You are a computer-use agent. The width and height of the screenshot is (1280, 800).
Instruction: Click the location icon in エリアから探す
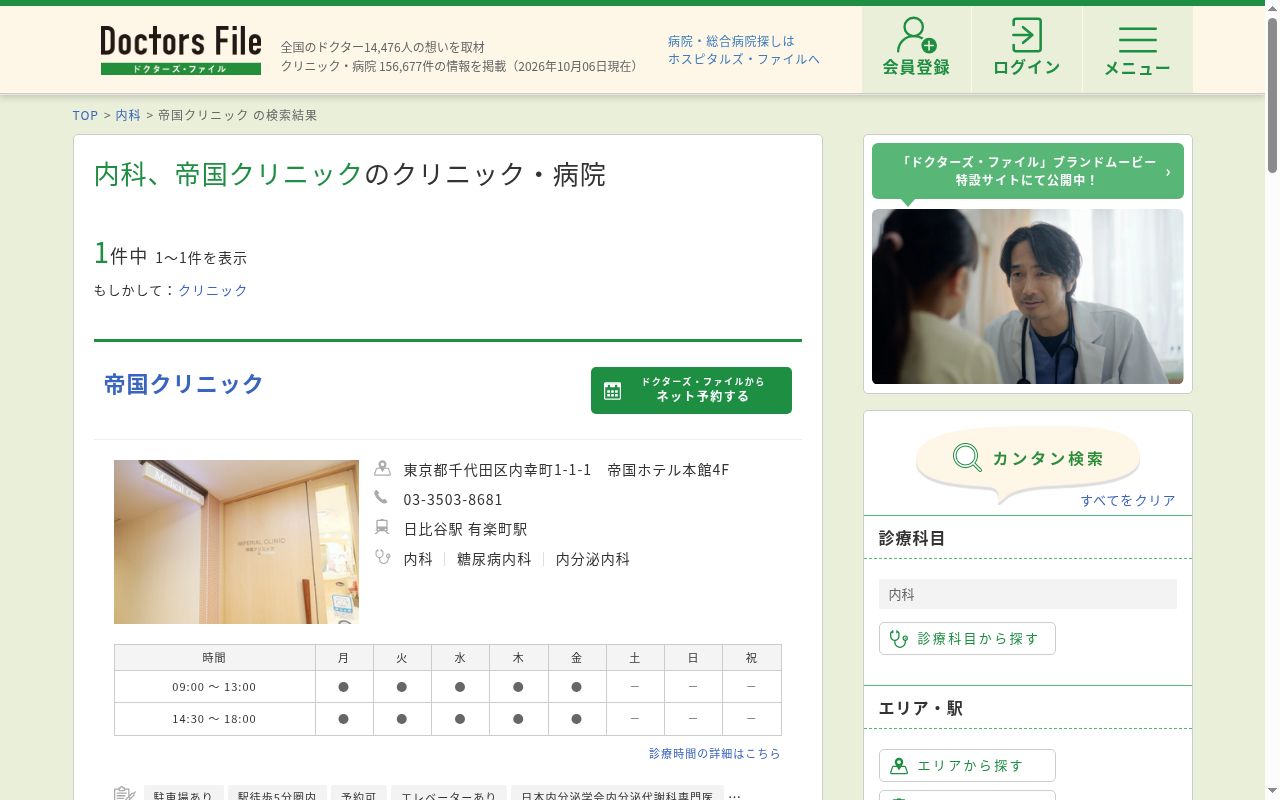(x=899, y=766)
